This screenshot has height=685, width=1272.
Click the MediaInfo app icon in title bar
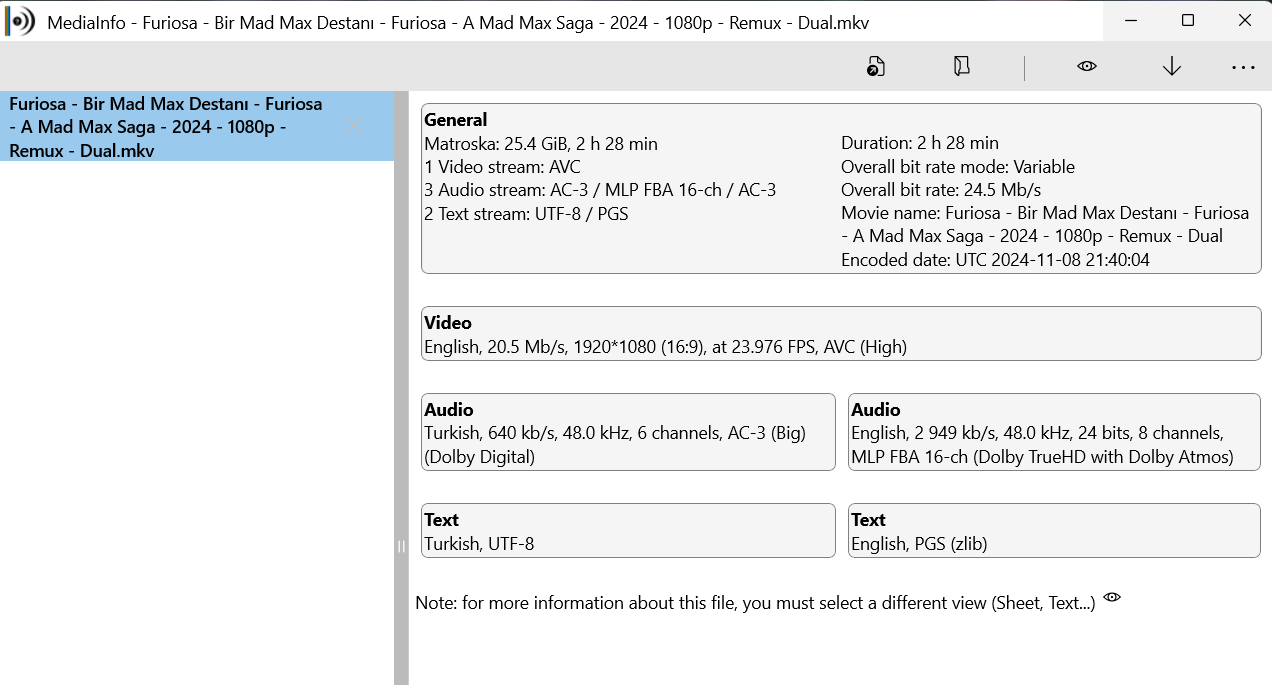[20, 21]
